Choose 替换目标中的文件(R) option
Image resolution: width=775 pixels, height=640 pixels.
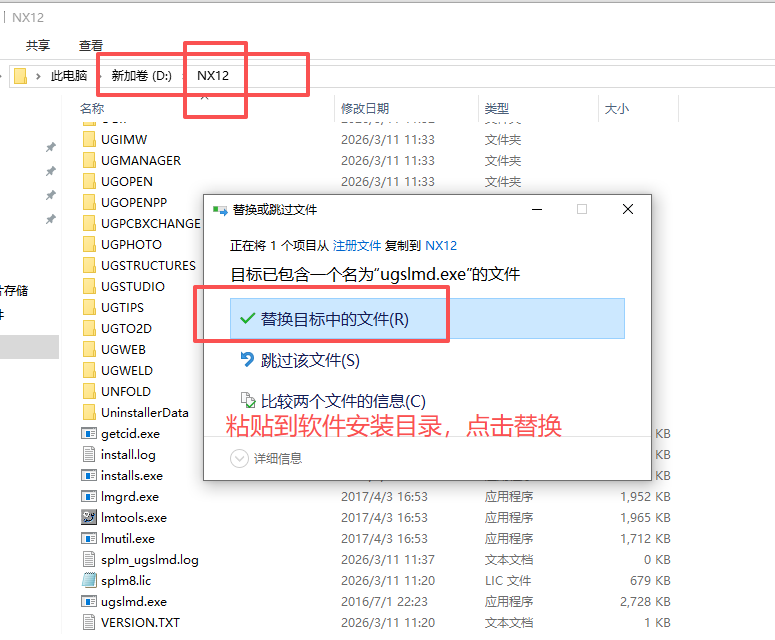click(428, 319)
